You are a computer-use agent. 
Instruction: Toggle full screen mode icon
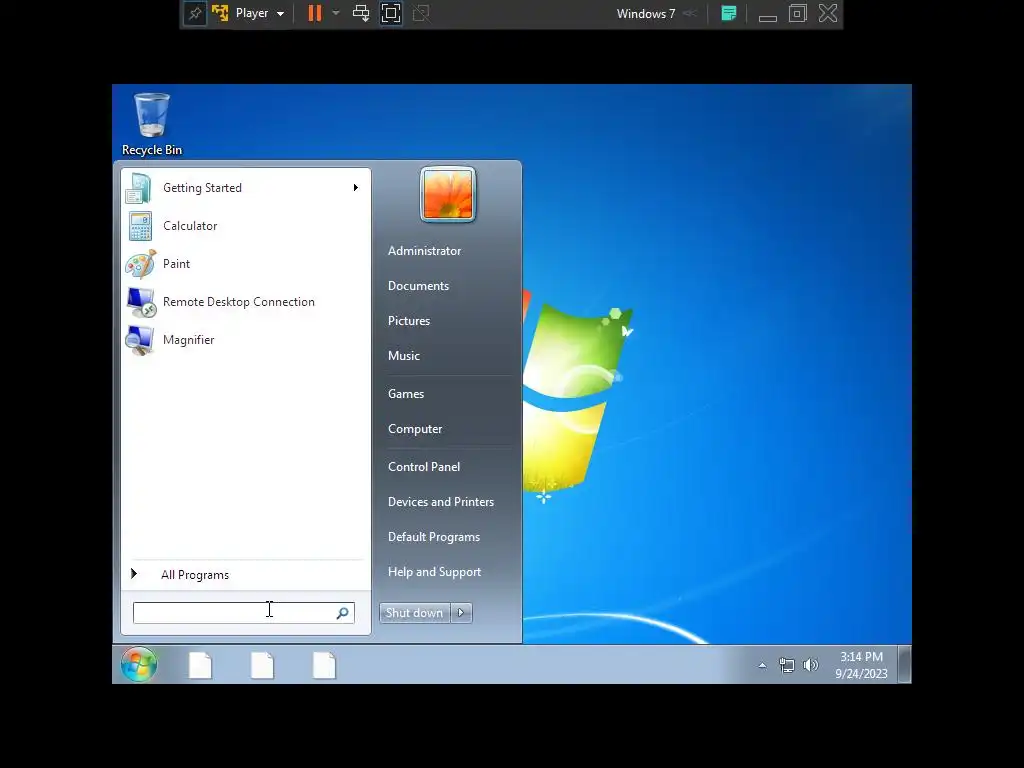coord(391,13)
